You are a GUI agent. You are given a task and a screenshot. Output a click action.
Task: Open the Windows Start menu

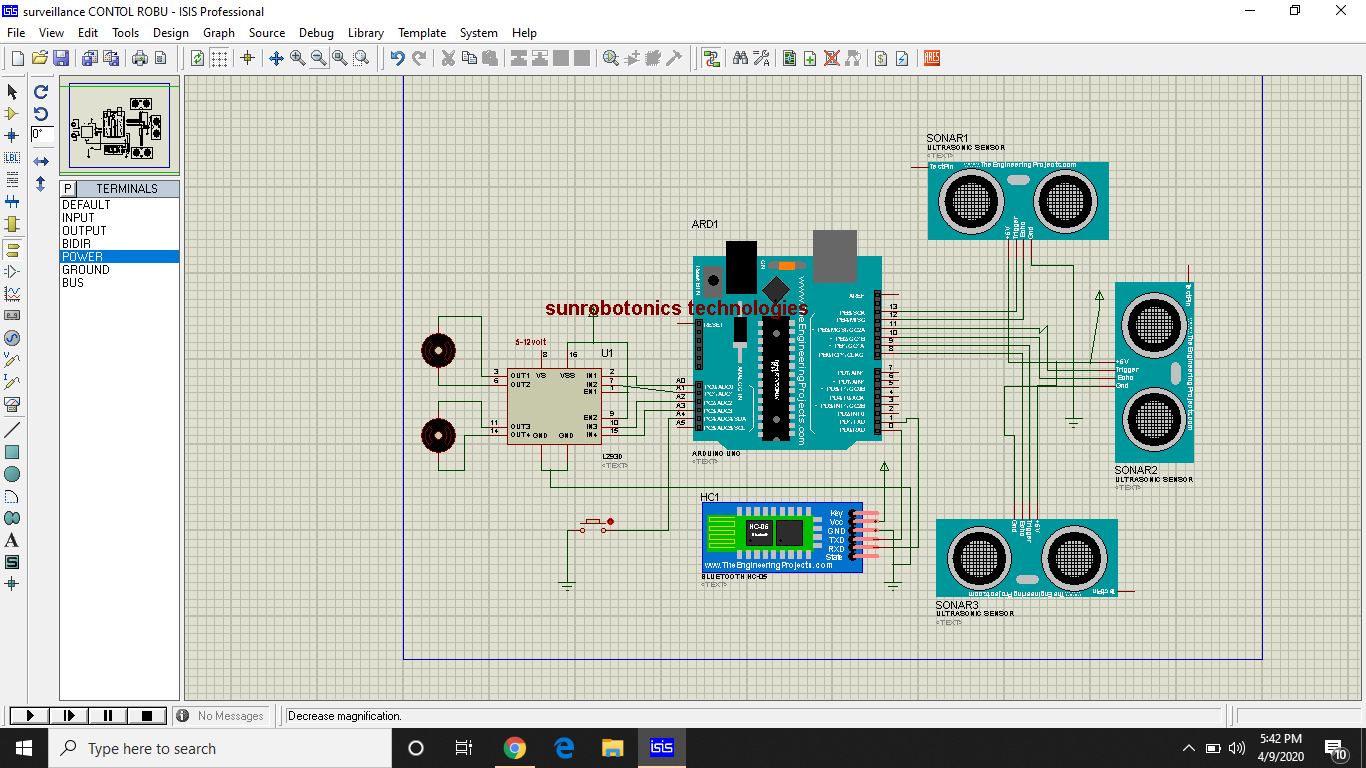(x=24, y=748)
